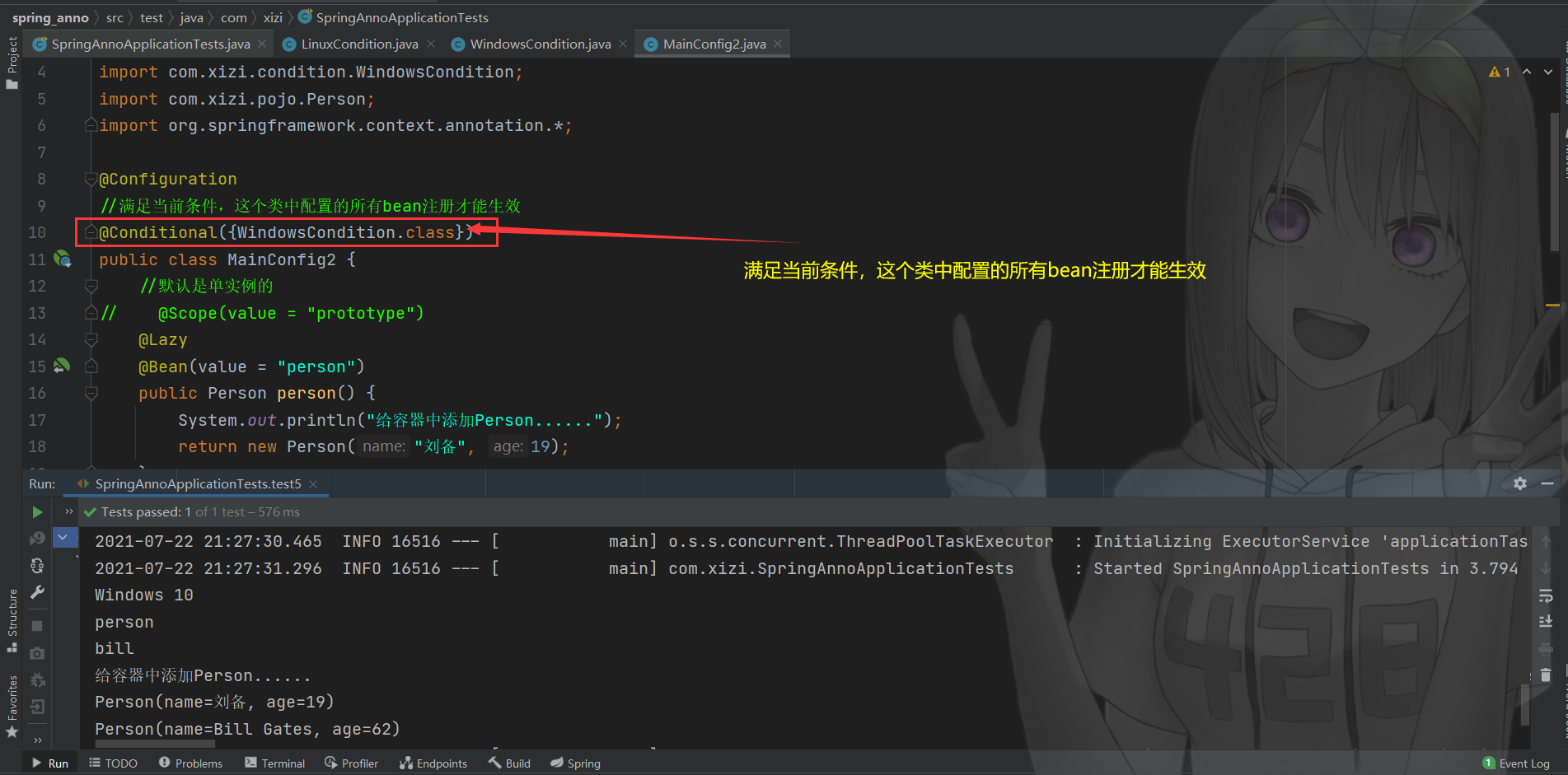The image size is (1568, 775).
Task: Toggle scroll-to-end in test console
Action: (x=1547, y=623)
